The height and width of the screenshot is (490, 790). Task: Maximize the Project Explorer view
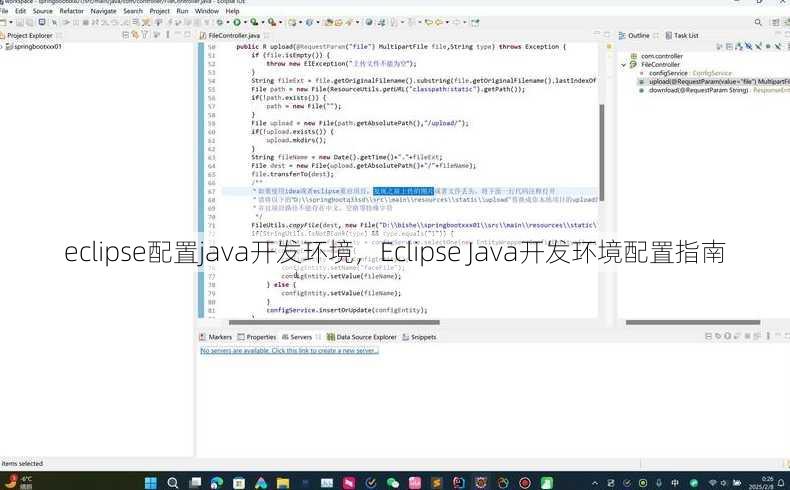pos(187,34)
